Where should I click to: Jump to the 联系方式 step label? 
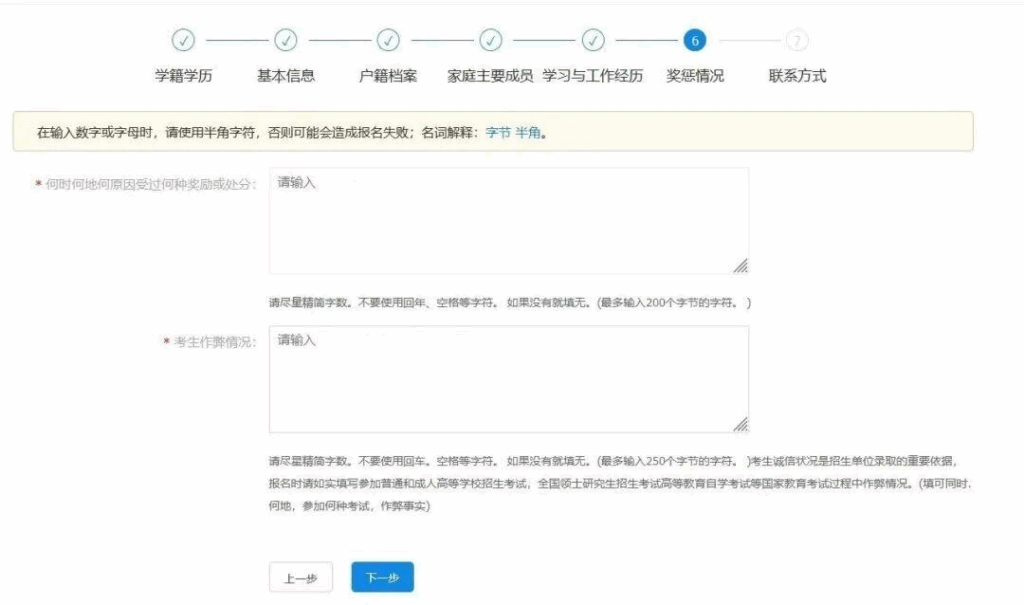(797, 76)
